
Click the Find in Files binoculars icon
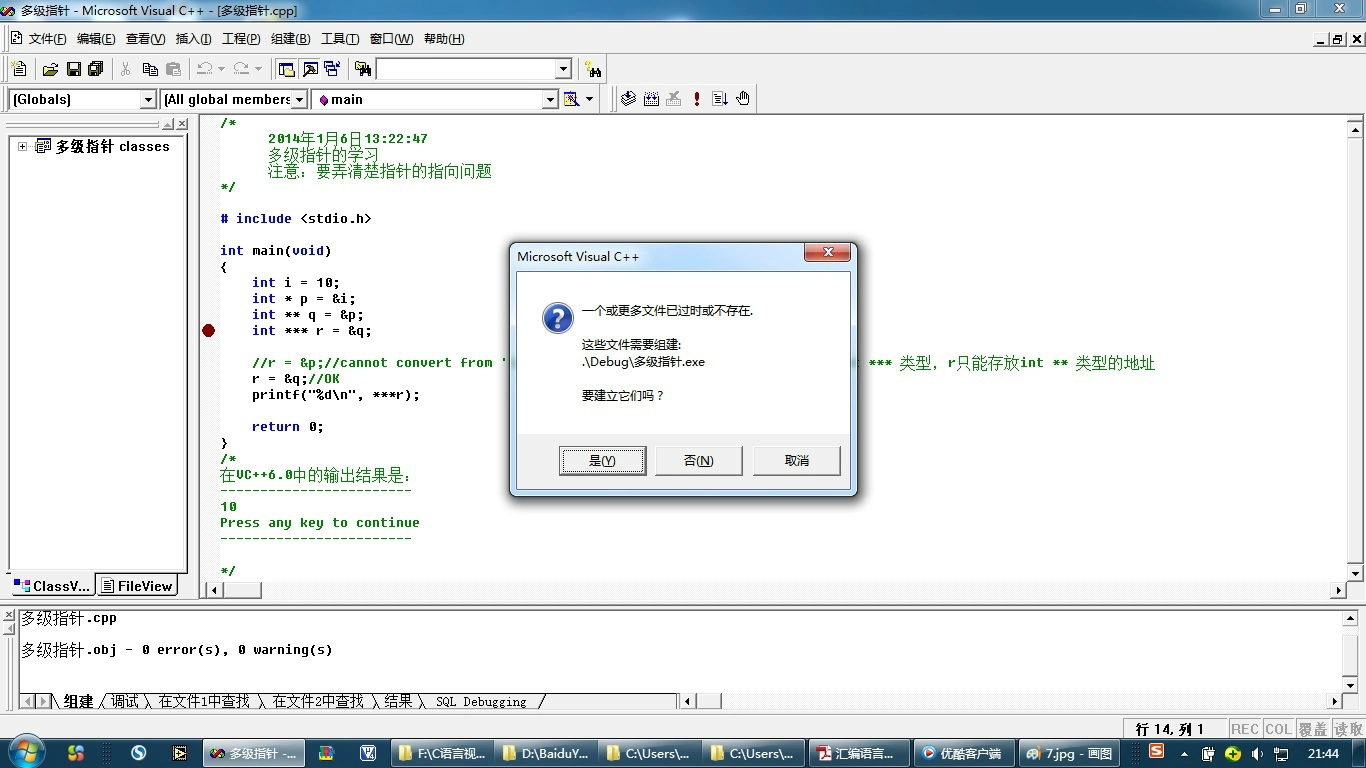pyautogui.click(x=363, y=69)
